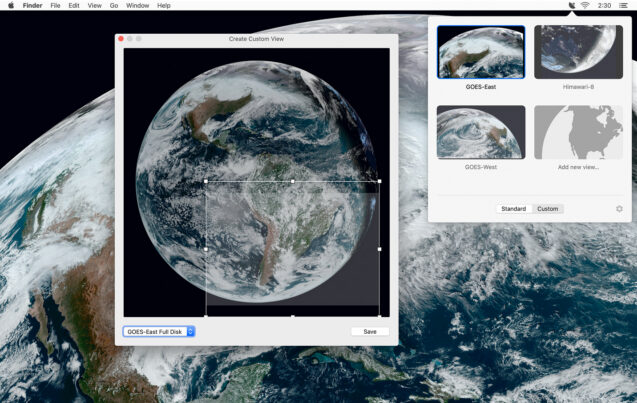Open the Edit menu
The image size is (637, 403).
(x=74, y=6)
